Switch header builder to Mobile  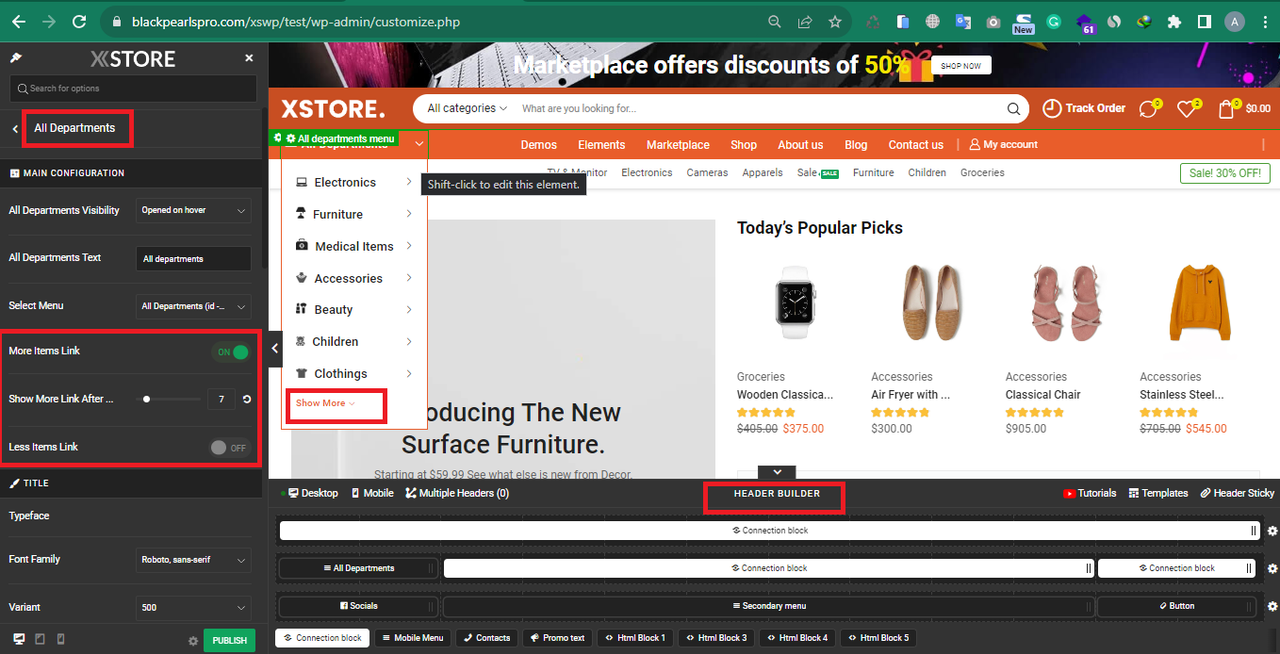point(372,493)
